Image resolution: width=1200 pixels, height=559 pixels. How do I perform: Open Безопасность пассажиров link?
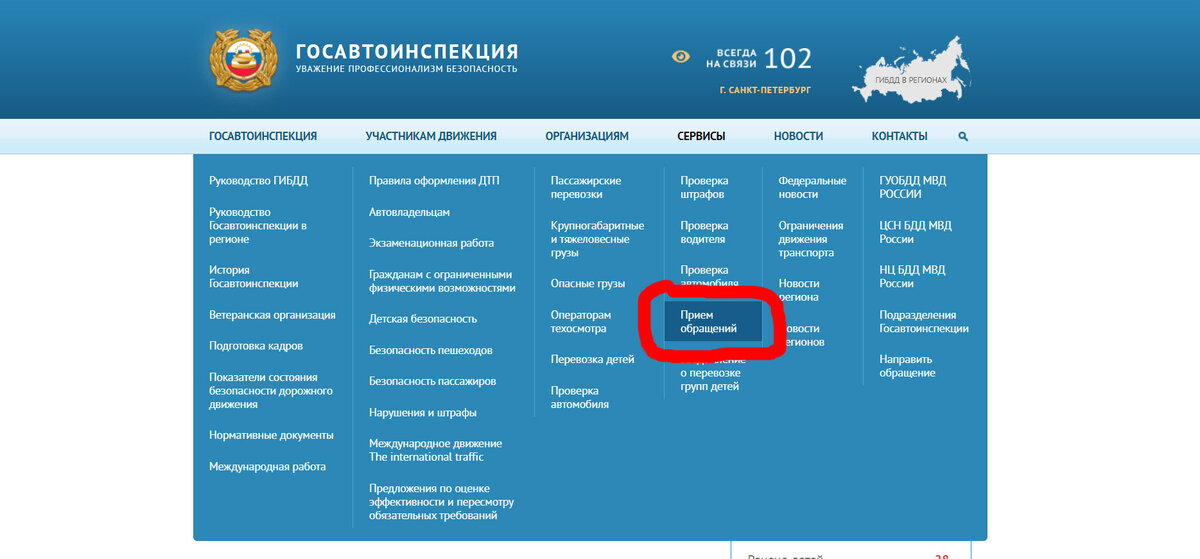pyautogui.click(x=432, y=381)
